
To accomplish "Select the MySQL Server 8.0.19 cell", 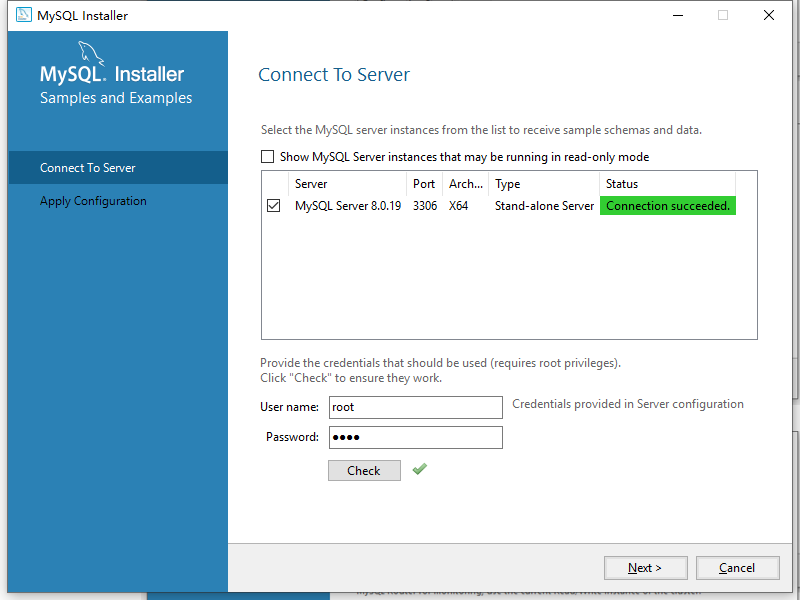I will pyautogui.click(x=348, y=206).
